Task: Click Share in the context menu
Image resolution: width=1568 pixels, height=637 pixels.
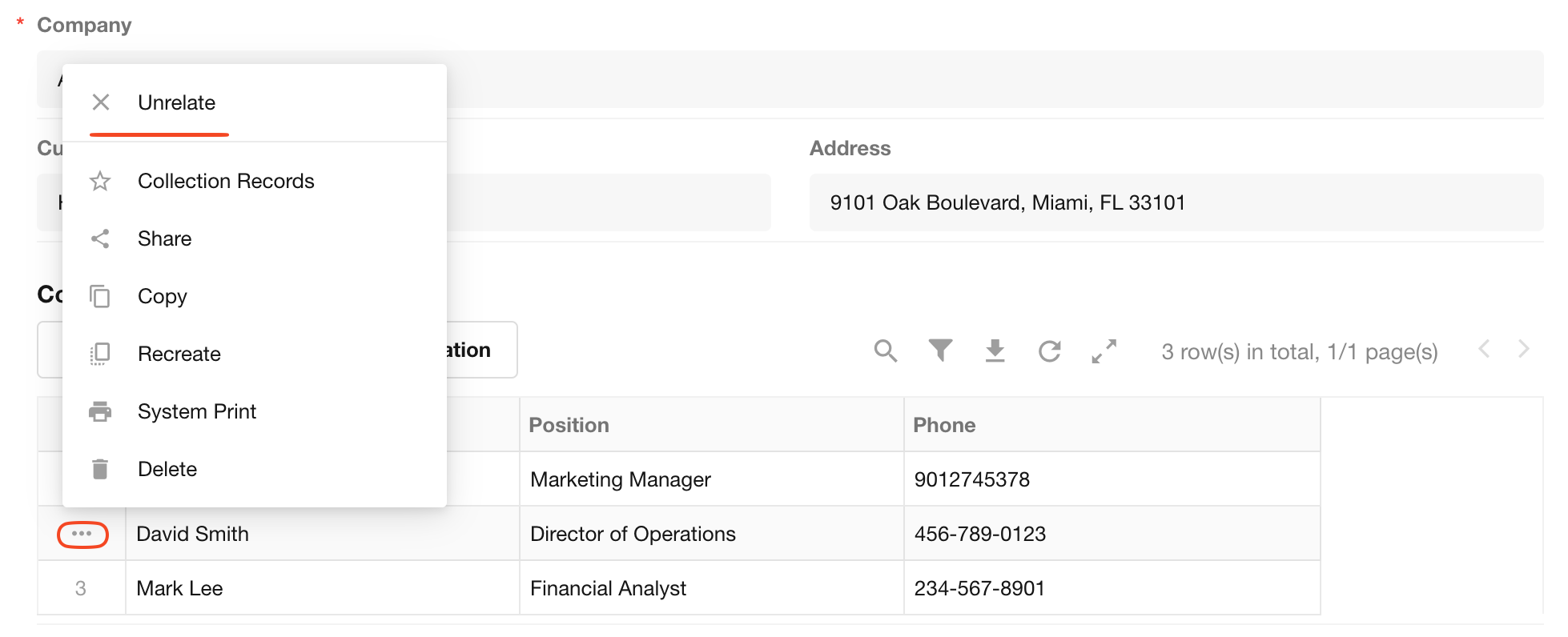Action: click(164, 238)
